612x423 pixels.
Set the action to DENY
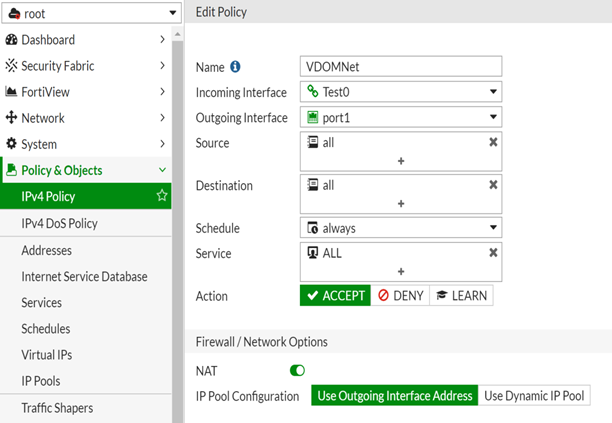tap(399, 296)
